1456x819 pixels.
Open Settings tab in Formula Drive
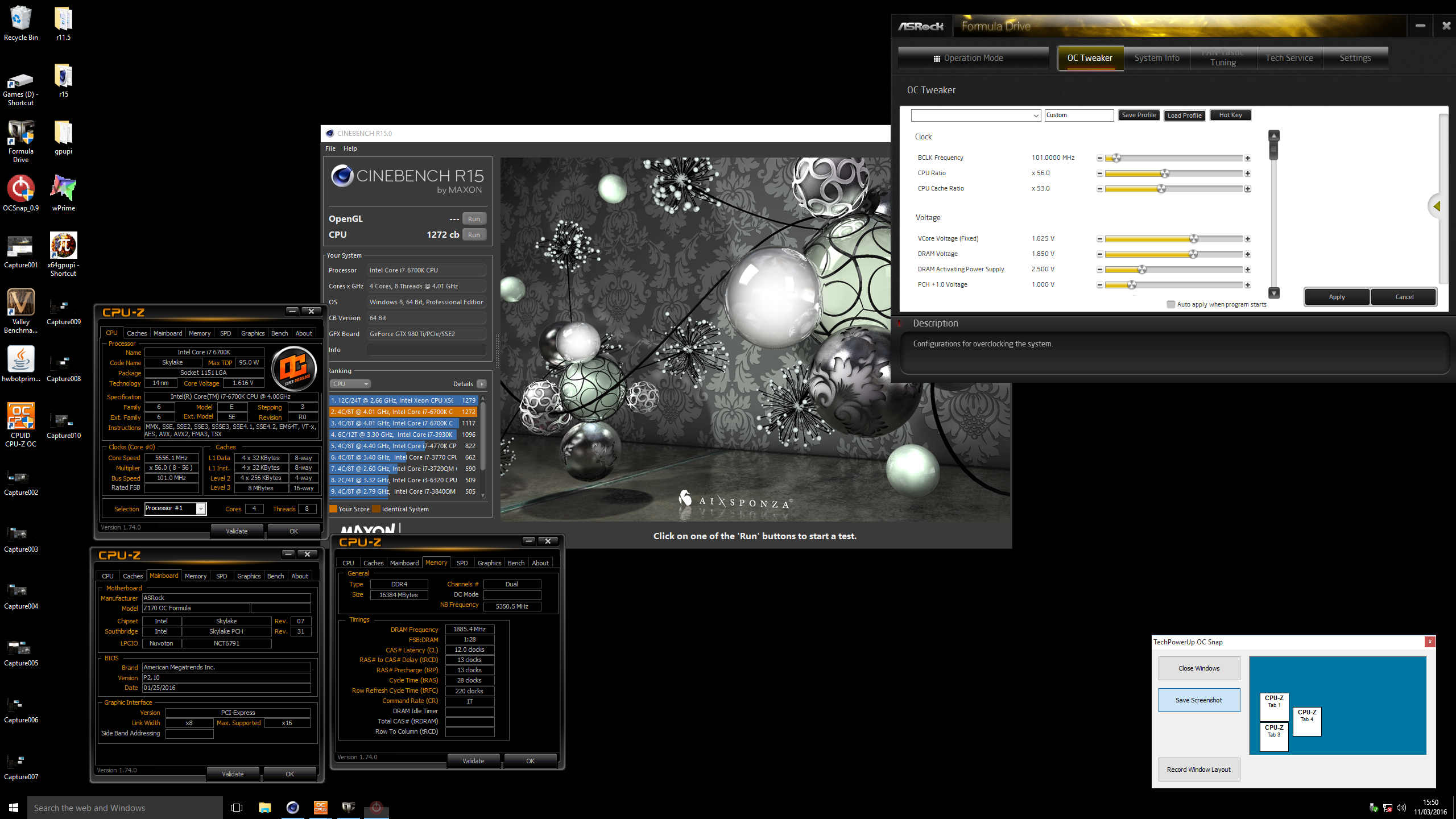click(1355, 58)
